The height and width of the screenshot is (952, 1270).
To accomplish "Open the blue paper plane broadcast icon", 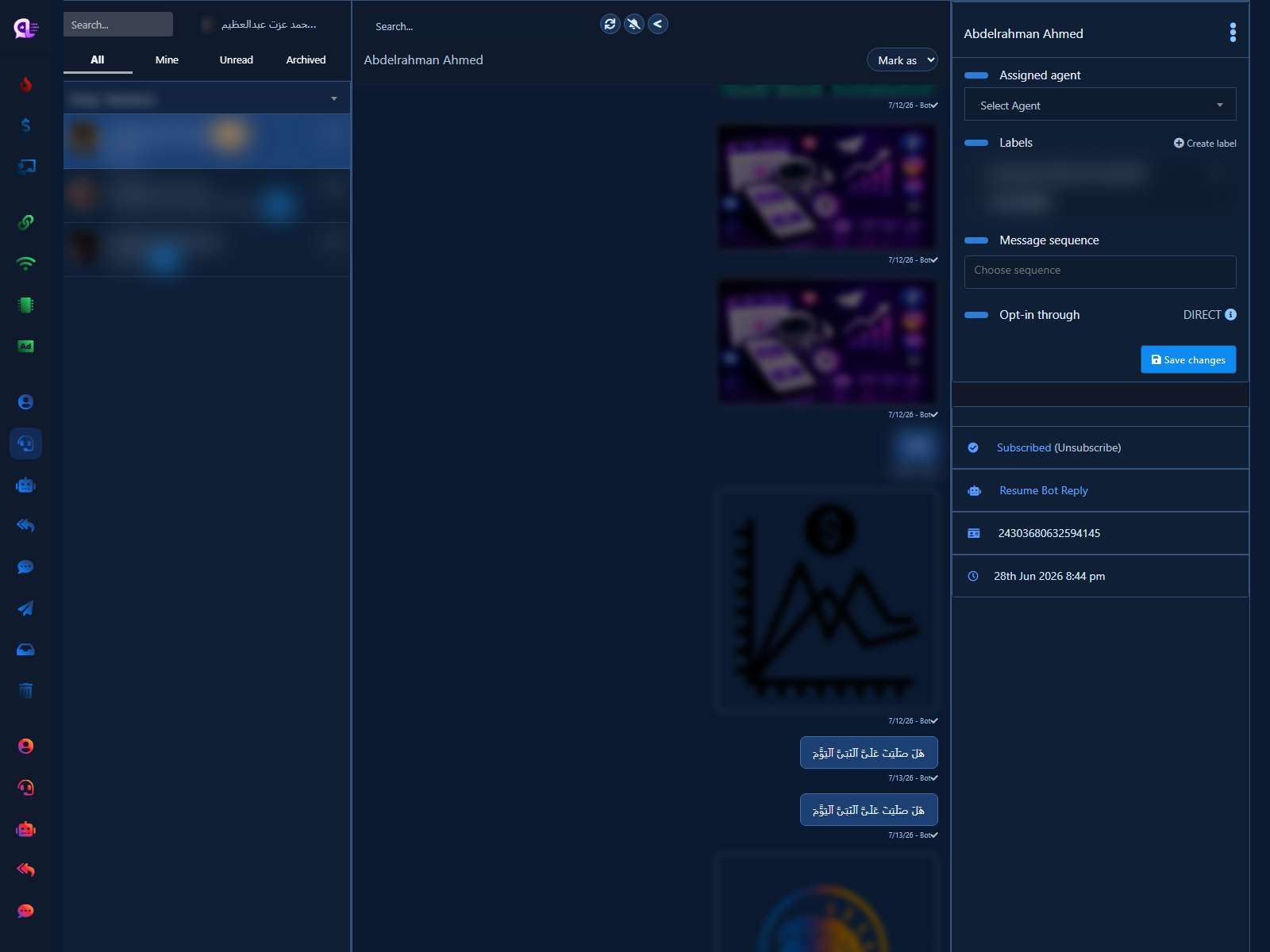I will coord(25,608).
